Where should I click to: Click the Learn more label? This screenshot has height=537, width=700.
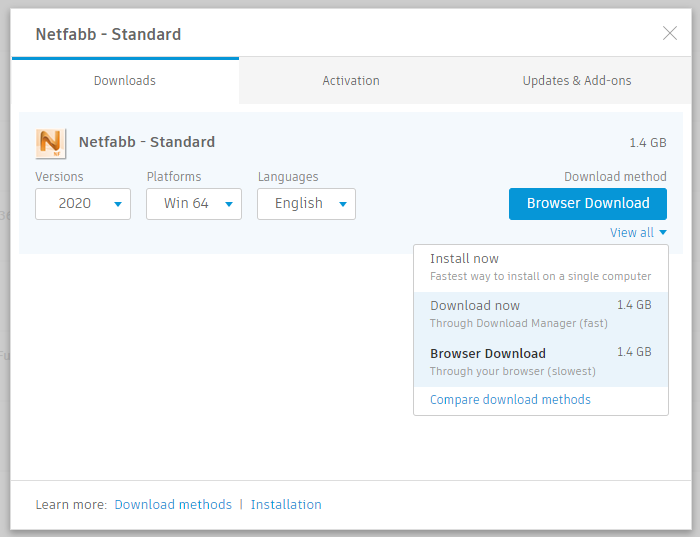pos(71,504)
